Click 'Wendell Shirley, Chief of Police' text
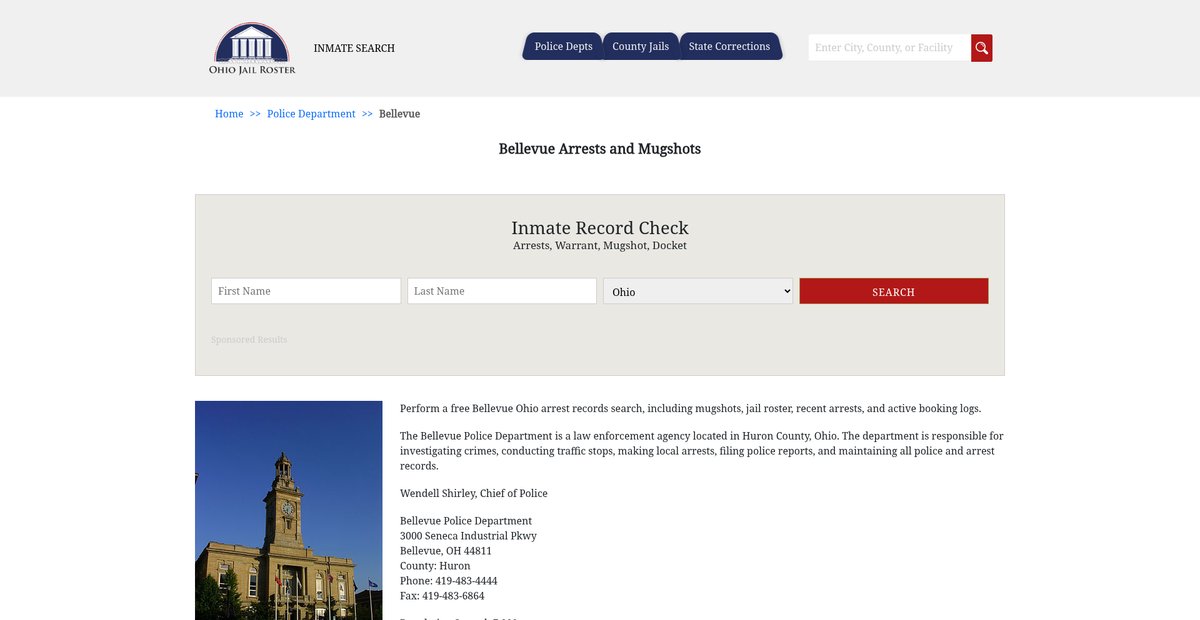Screen dimensions: 1200x620 pos(474,494)
